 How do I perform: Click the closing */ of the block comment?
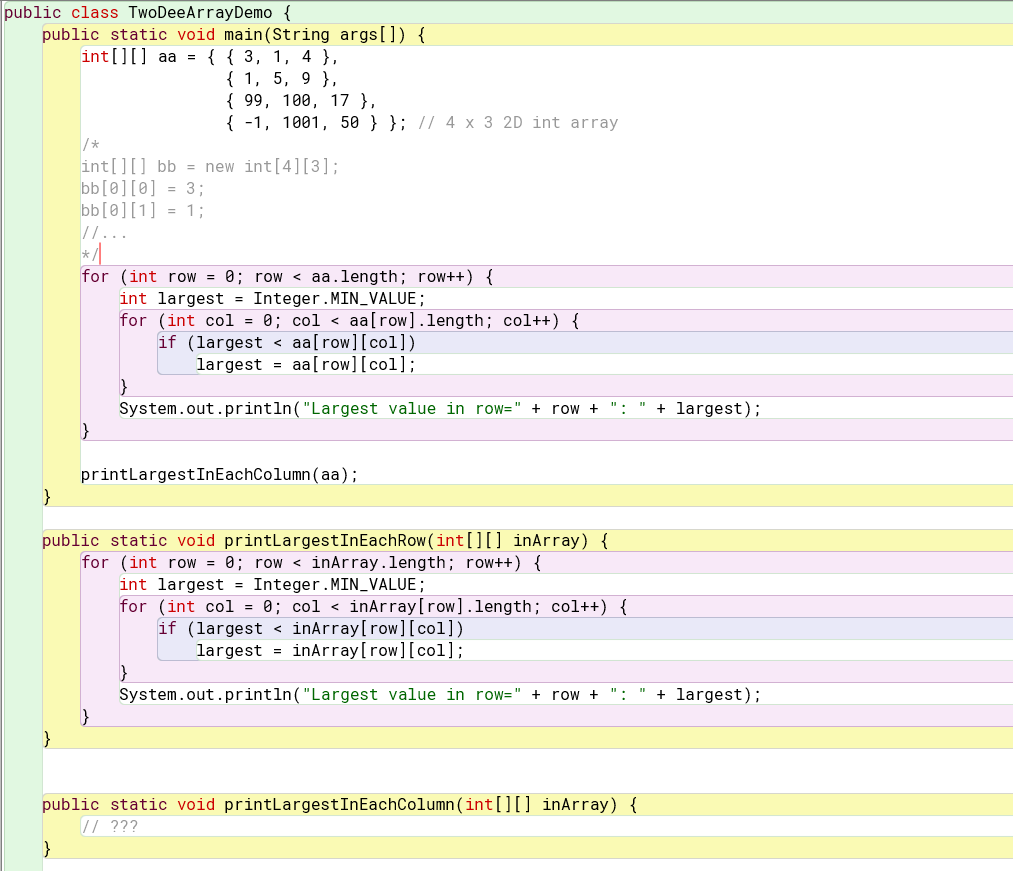[88, 254]
